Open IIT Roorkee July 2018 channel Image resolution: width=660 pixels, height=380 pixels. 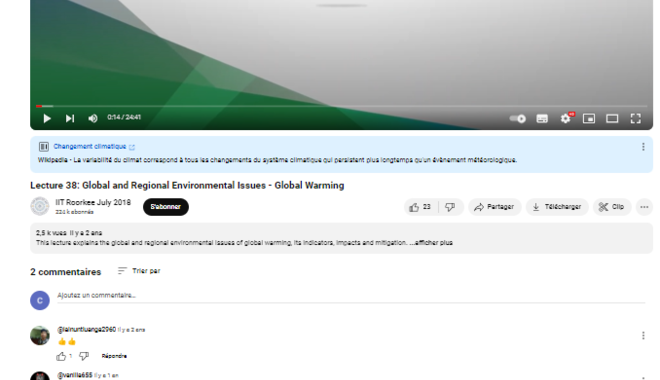(x=93, y=202)
